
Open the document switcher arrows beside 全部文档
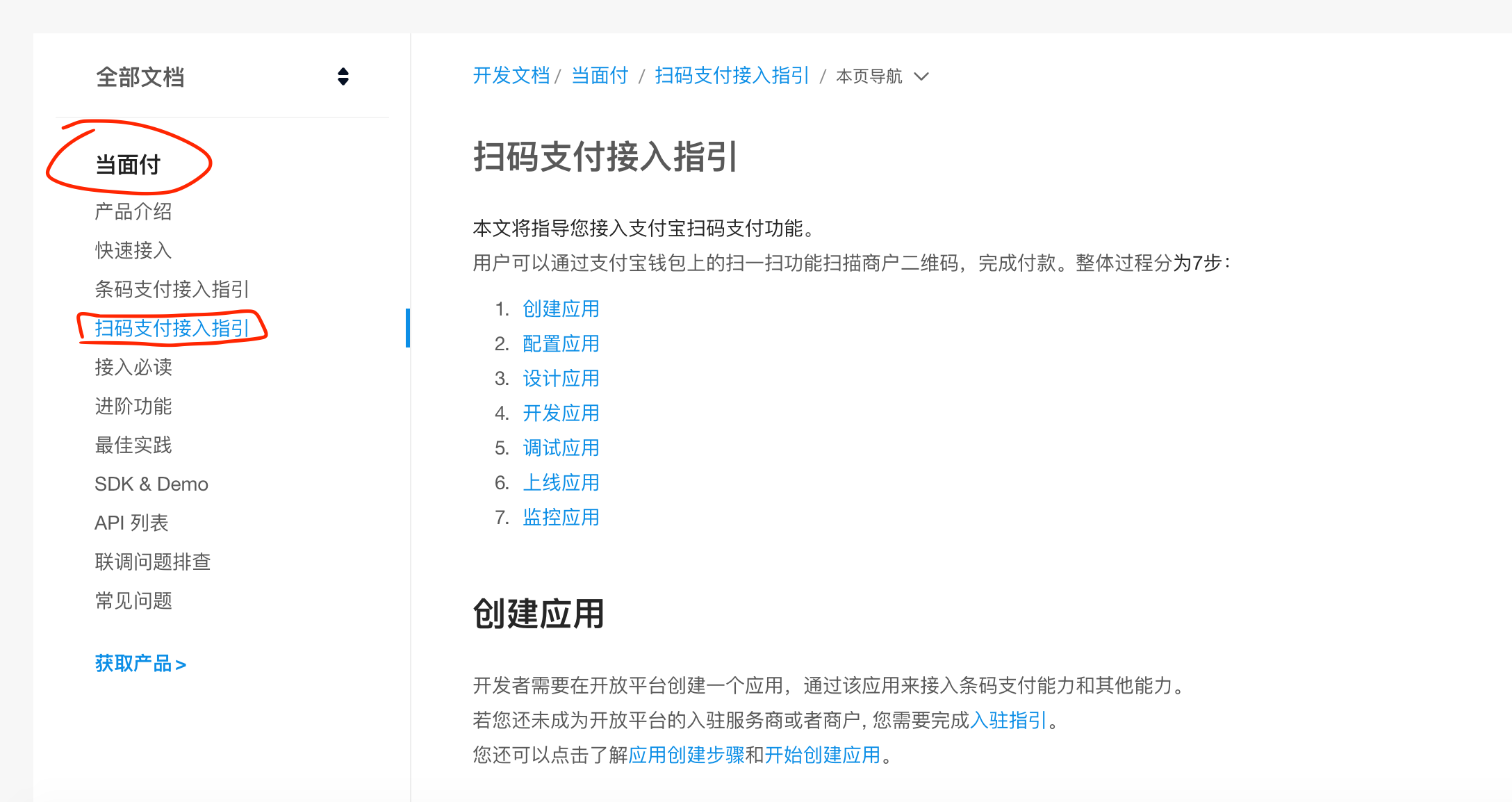click(343, 77)
